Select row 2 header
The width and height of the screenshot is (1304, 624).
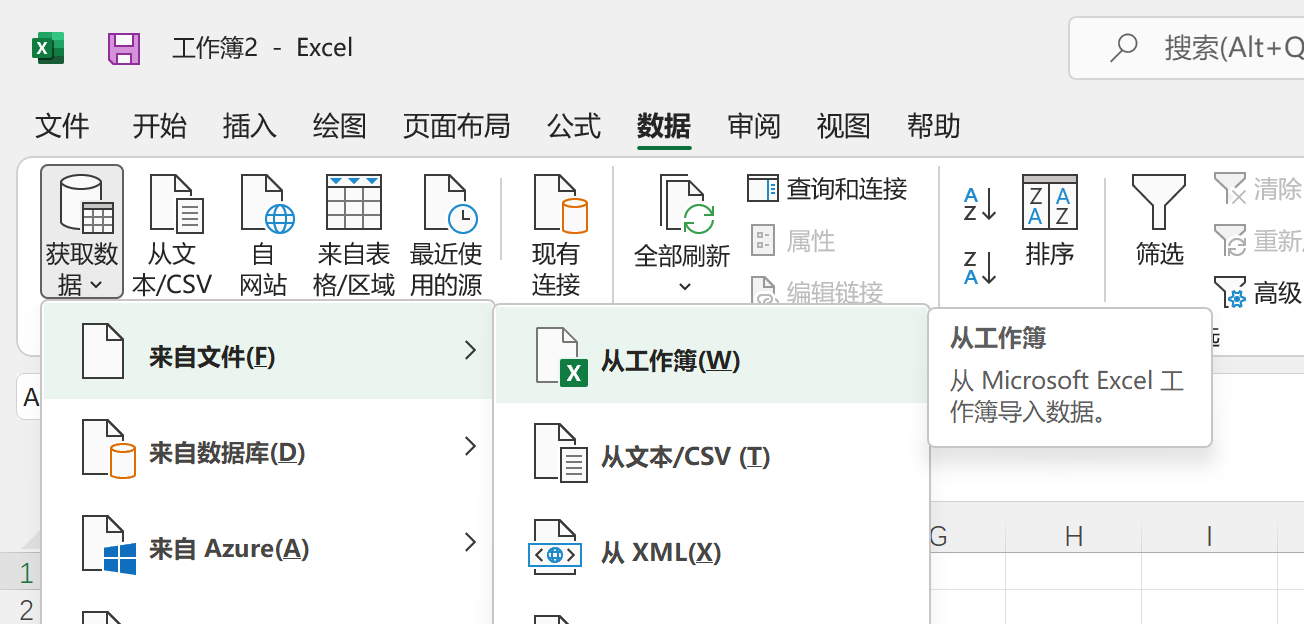click(21, 608)
